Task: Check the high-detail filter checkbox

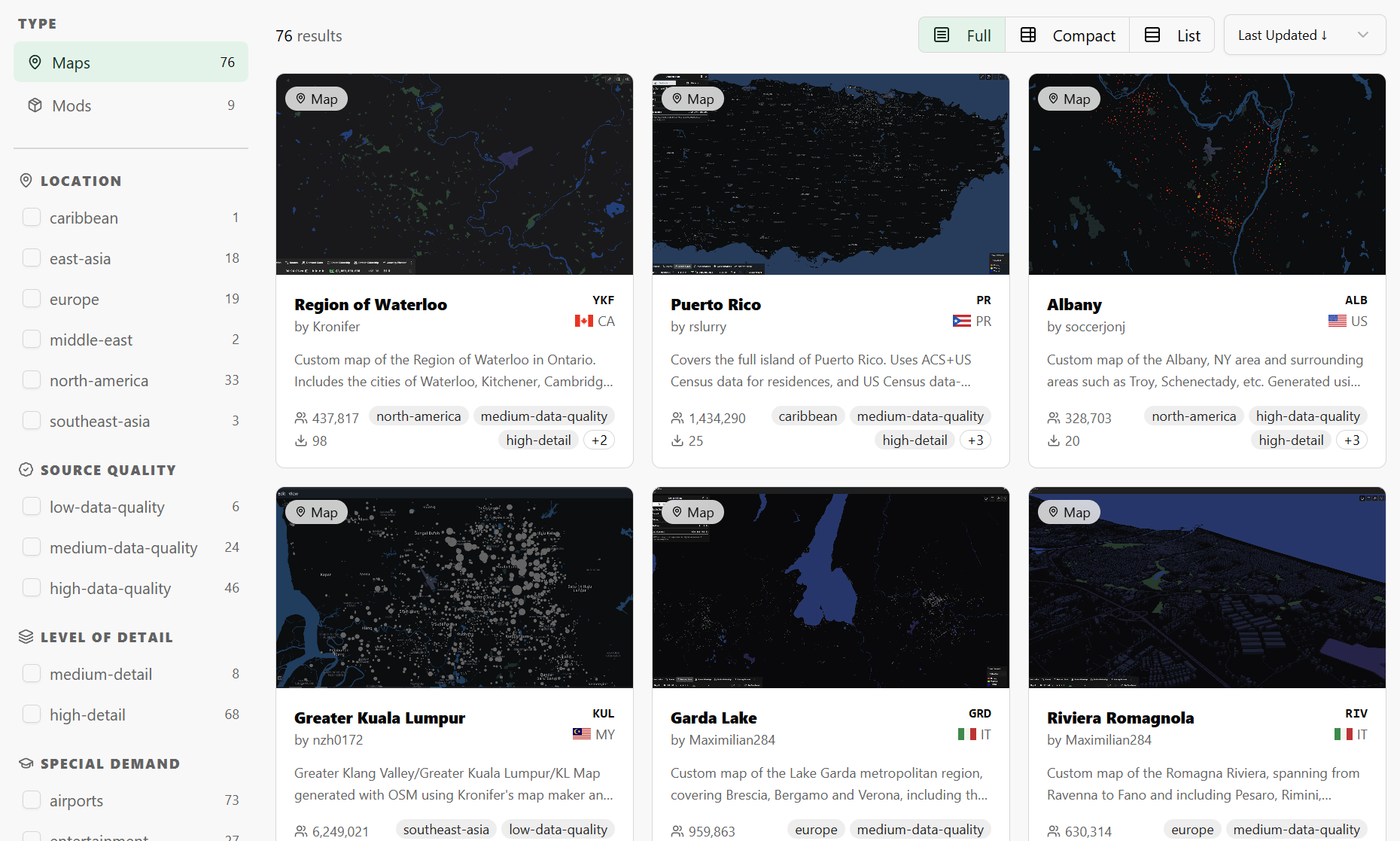Action: coord(32,714)
